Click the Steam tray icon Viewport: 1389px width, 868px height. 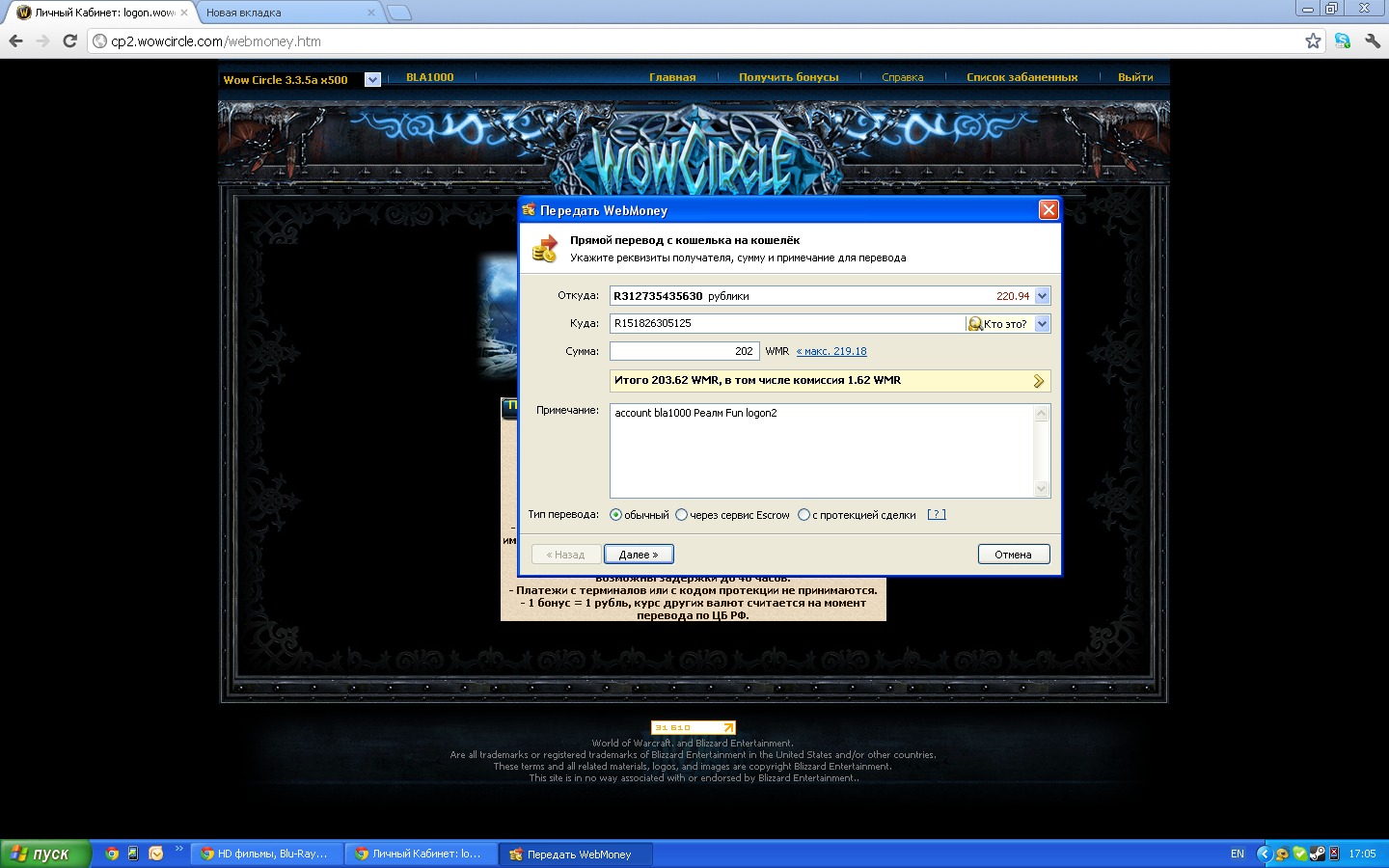click(1317, 854)
